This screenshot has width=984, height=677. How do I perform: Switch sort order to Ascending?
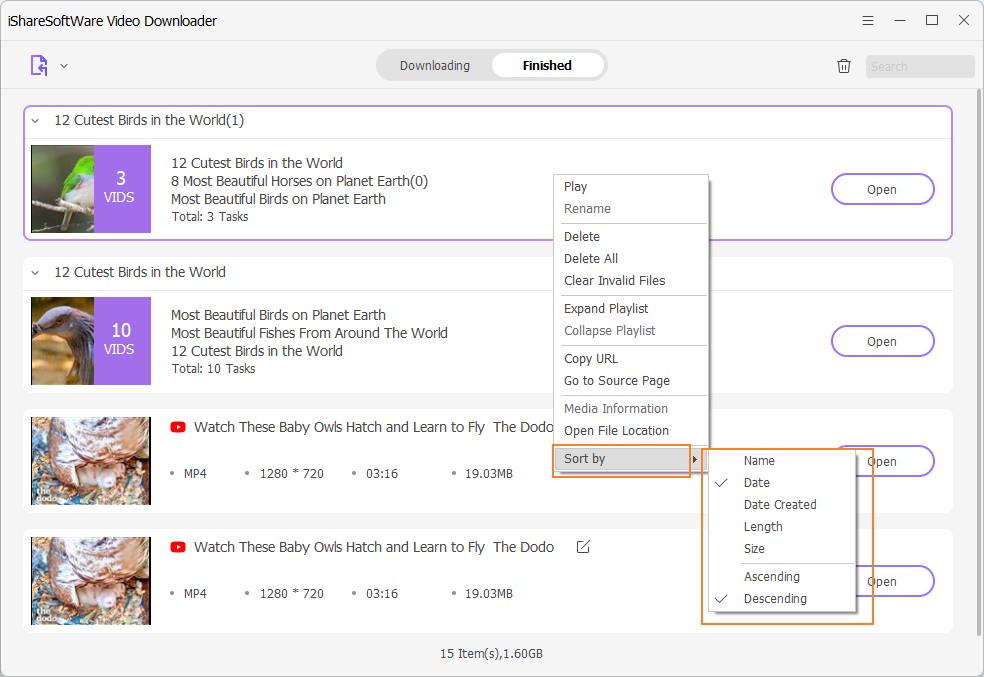783,577
